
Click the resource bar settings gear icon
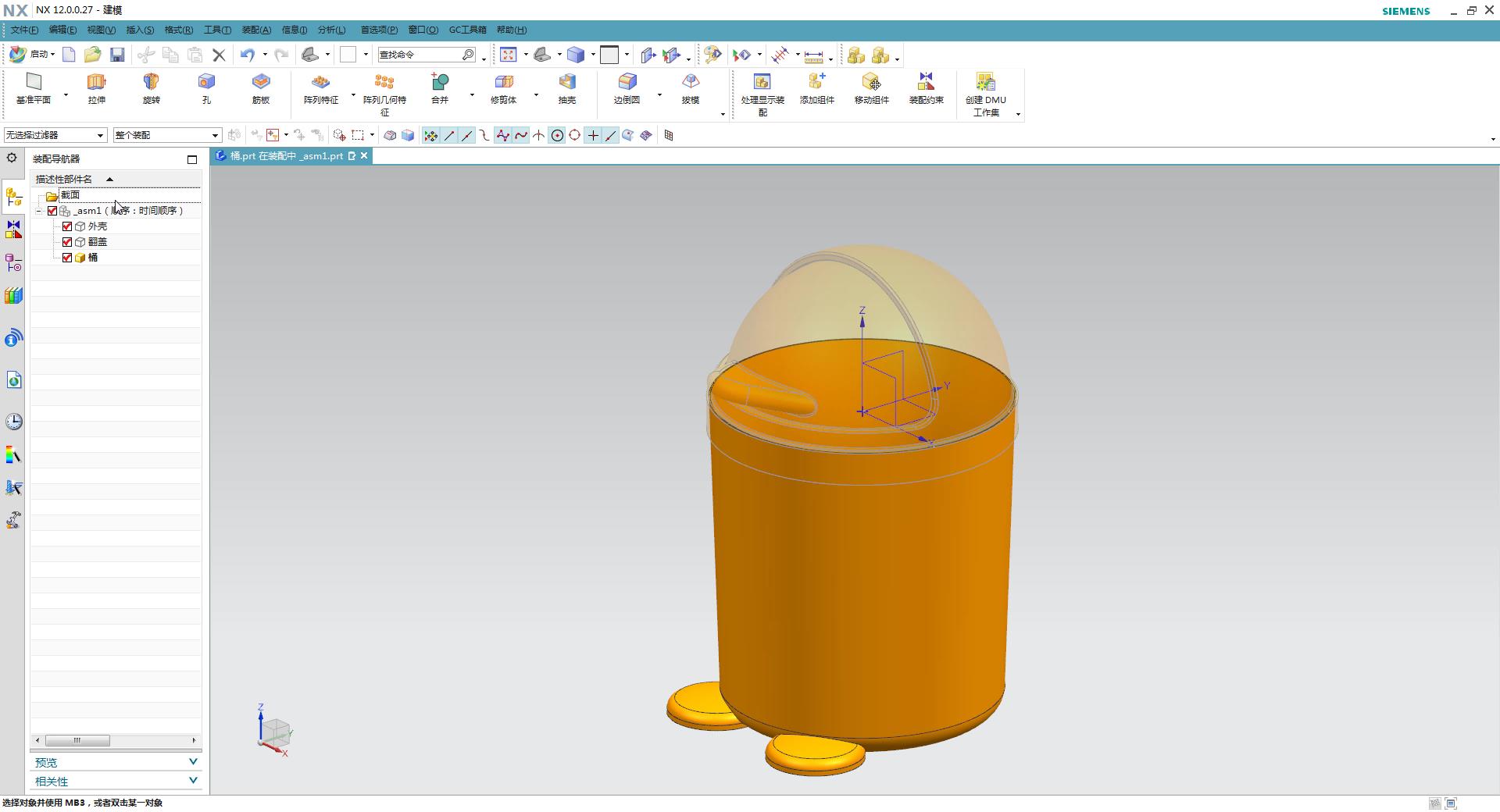12,158
